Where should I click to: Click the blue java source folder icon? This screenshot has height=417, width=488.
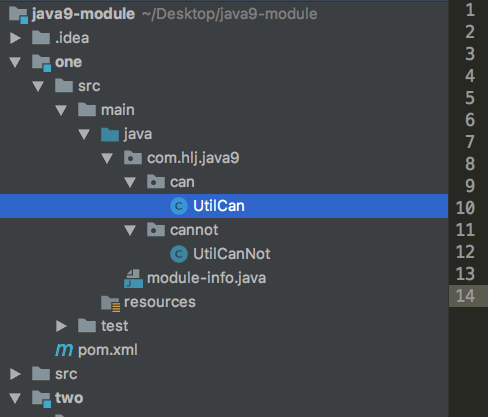click(110, 134)
